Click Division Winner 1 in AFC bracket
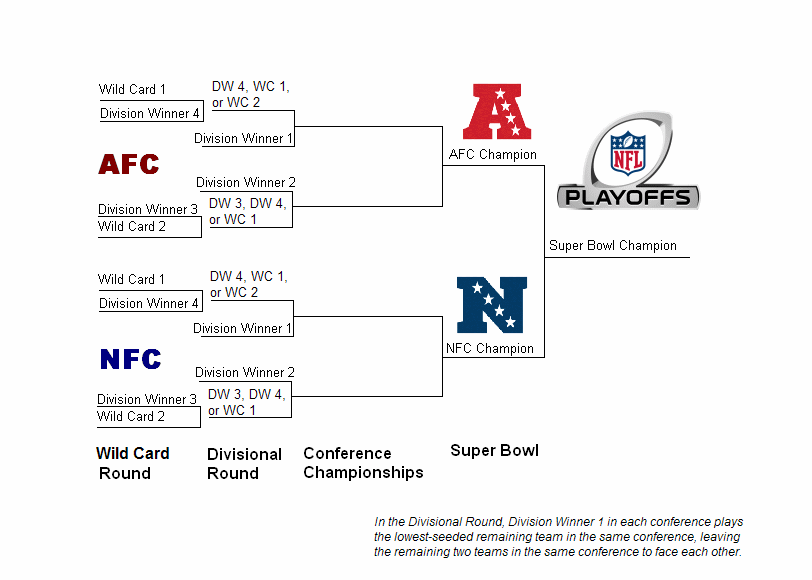Screen dimensions: 812x580 tap(243, 138)
